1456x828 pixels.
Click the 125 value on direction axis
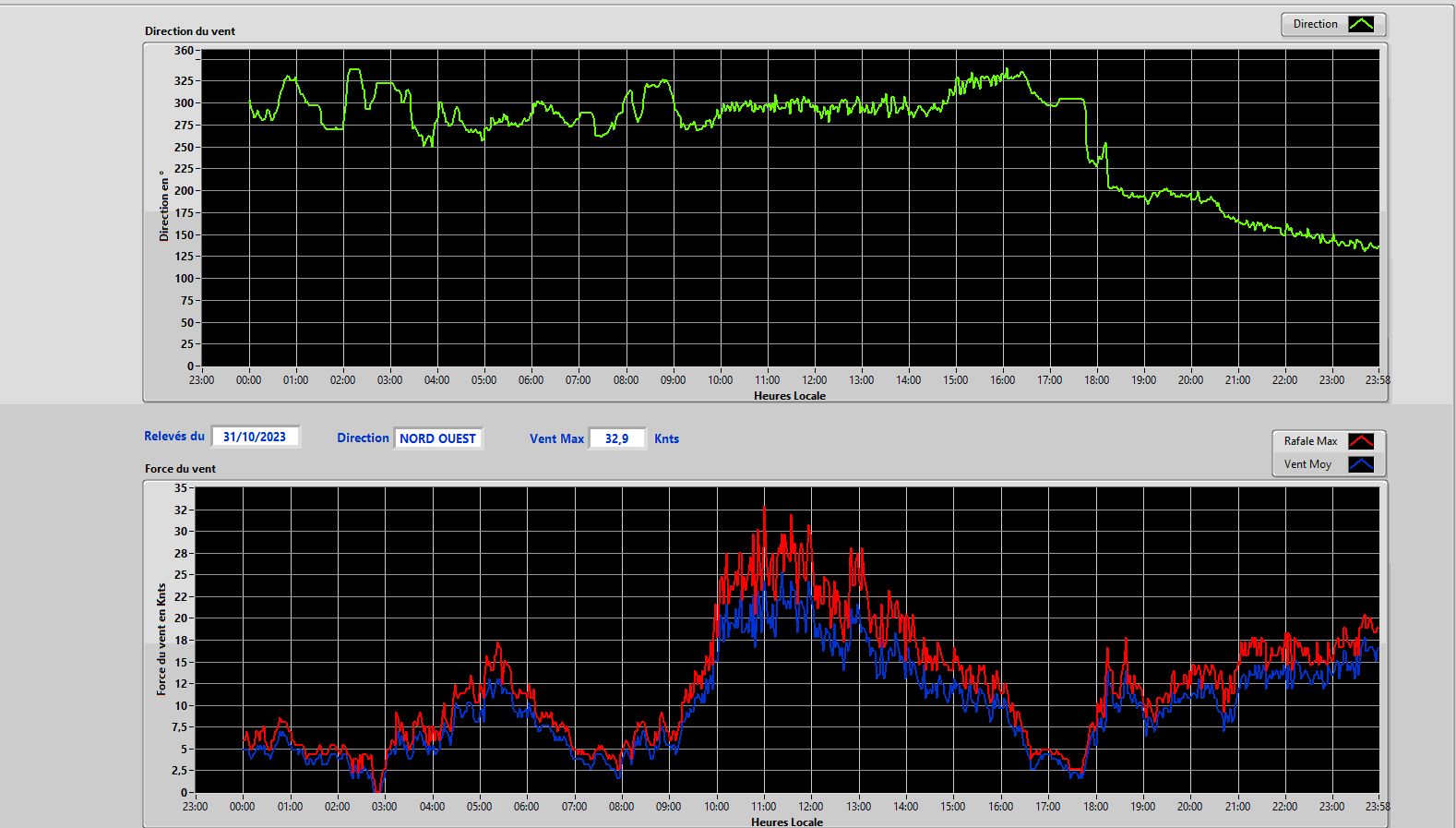[184, 257]
